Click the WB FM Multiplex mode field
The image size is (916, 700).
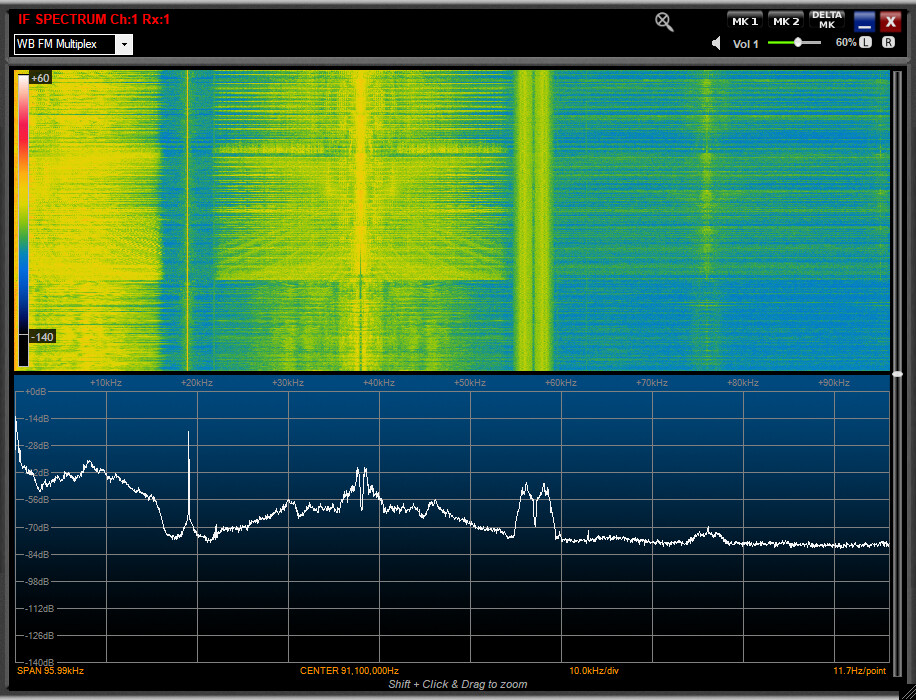pos(65,44)
